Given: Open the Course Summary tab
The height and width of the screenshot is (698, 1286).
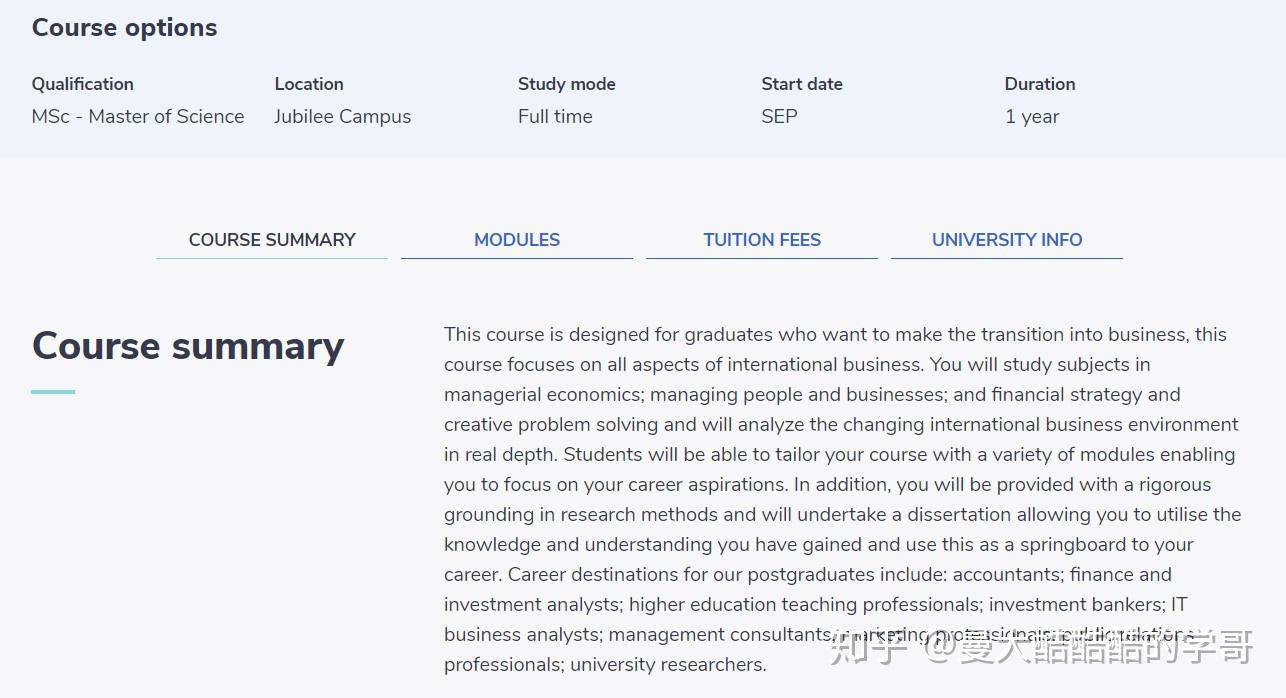Looking at the screenshot, I should (272, 240).
